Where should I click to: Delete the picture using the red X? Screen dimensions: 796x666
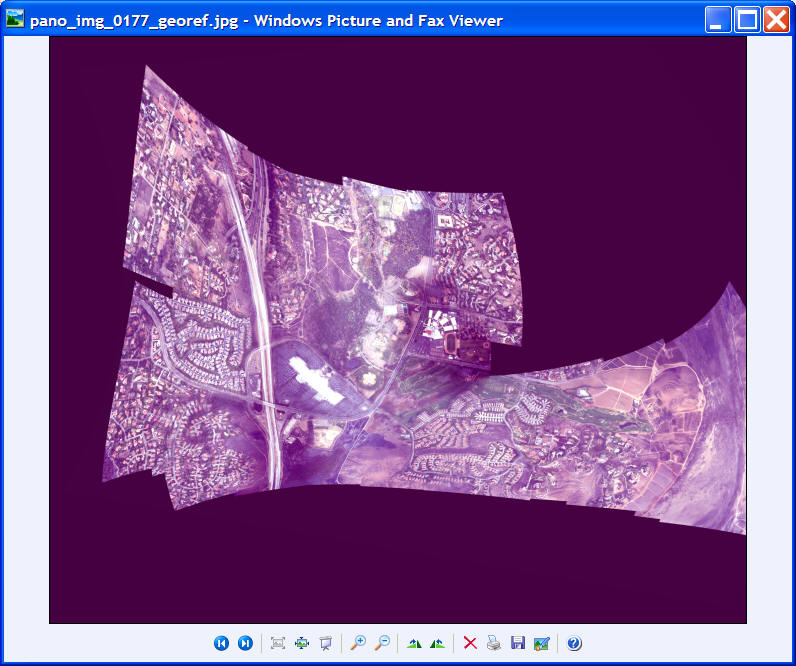470,643
